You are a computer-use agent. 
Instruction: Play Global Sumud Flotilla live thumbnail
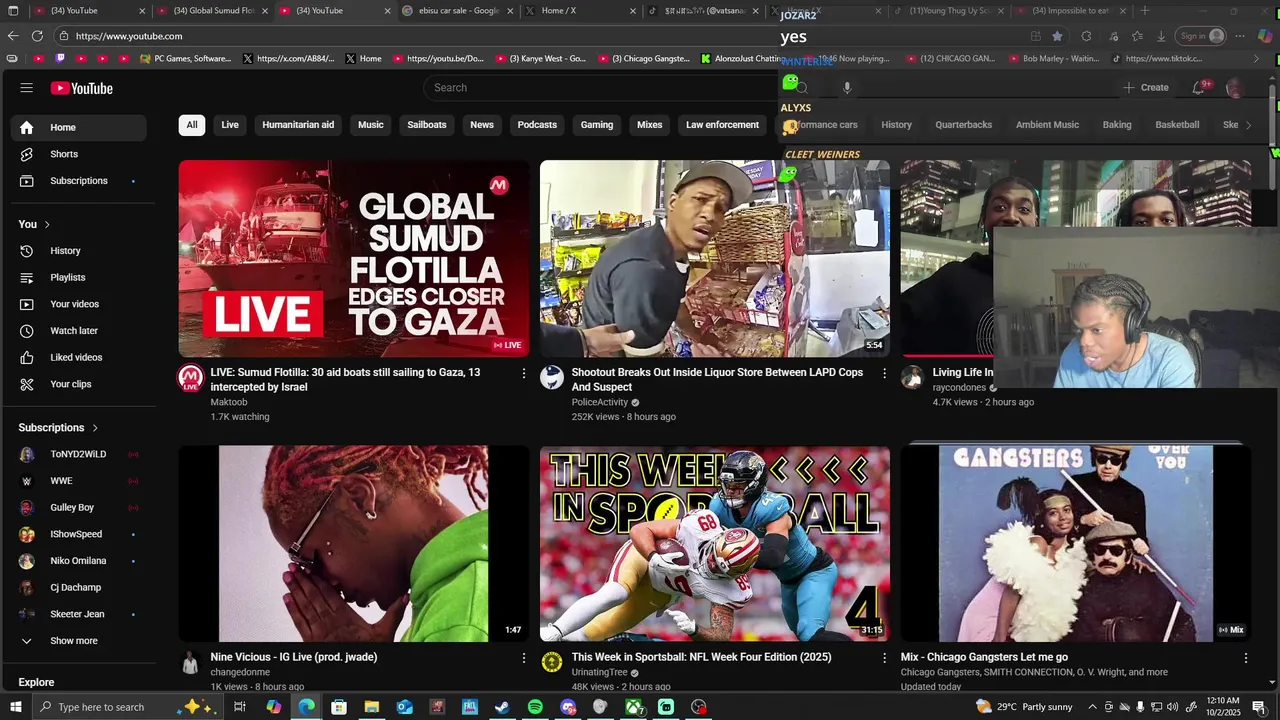(x=354, y=258)
